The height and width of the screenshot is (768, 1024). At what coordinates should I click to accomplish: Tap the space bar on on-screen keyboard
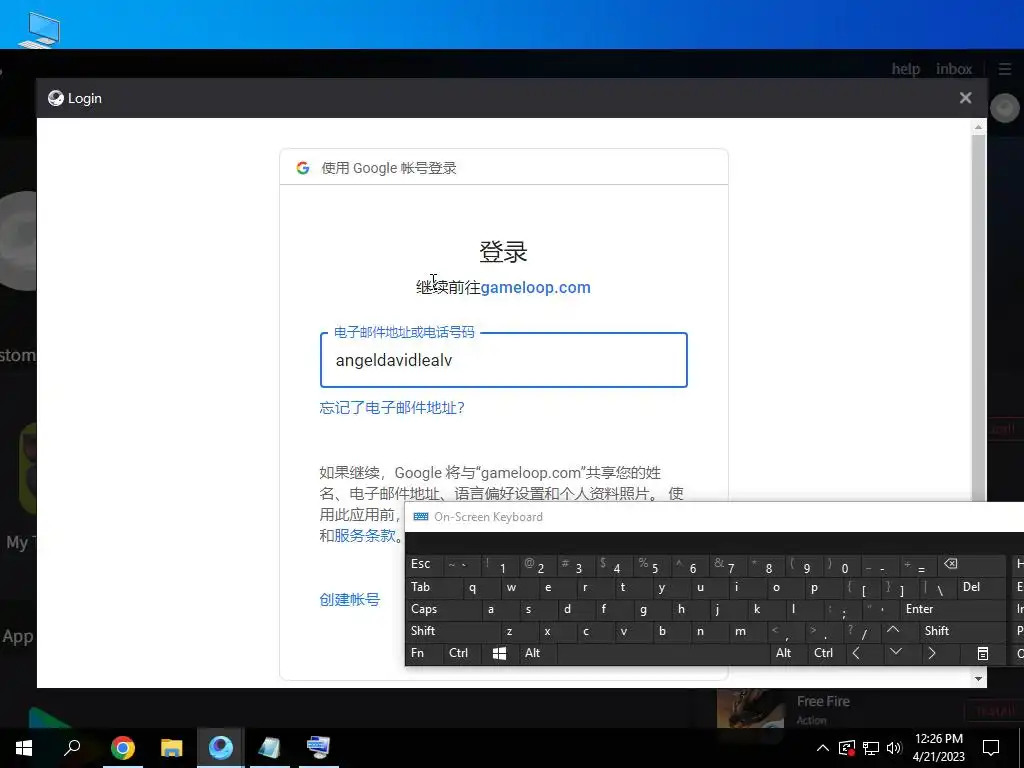(x=664, y=653)
